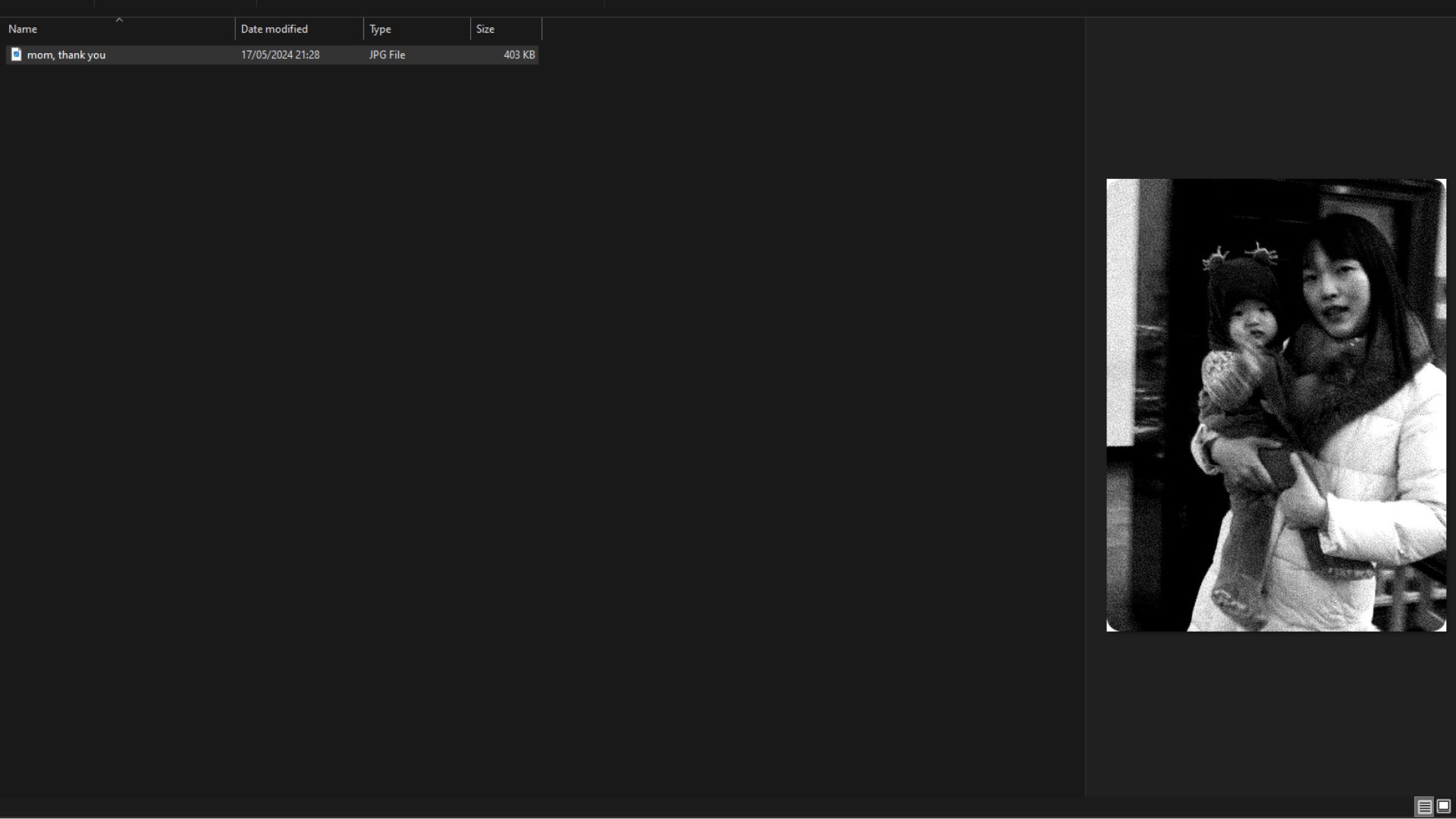Screen dimensions: 1456x819
Task: Click divider between Date modified and Type
Action: (x=364, y=30)
